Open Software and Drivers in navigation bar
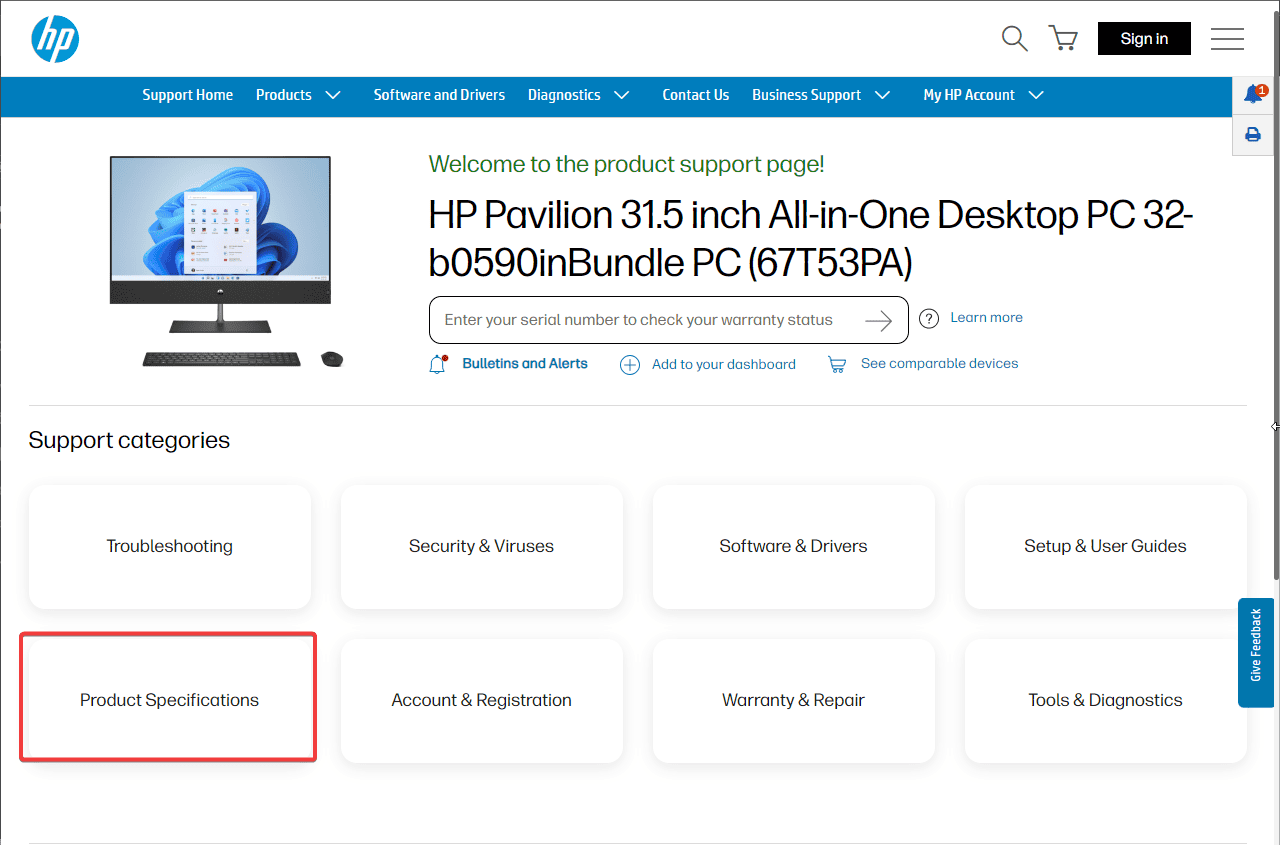The image size is (1280, 845). pyautogui.click(x=439, y=95)
